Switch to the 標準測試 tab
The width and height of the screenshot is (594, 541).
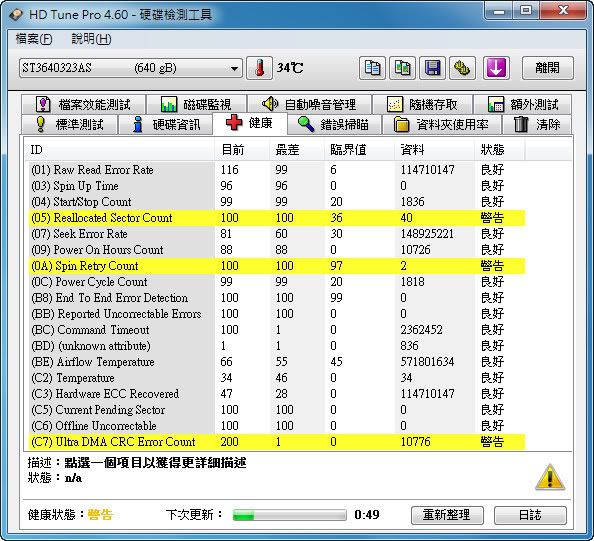tap(69, 125)
